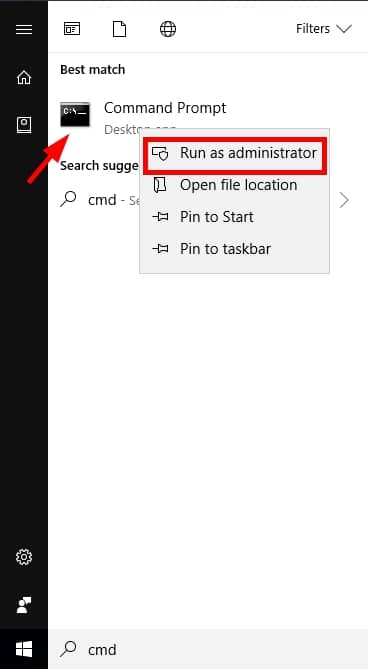This screenshot has height=669, width=368.
Task: Filter results by Apps icon
Action: tap(72, 29)
